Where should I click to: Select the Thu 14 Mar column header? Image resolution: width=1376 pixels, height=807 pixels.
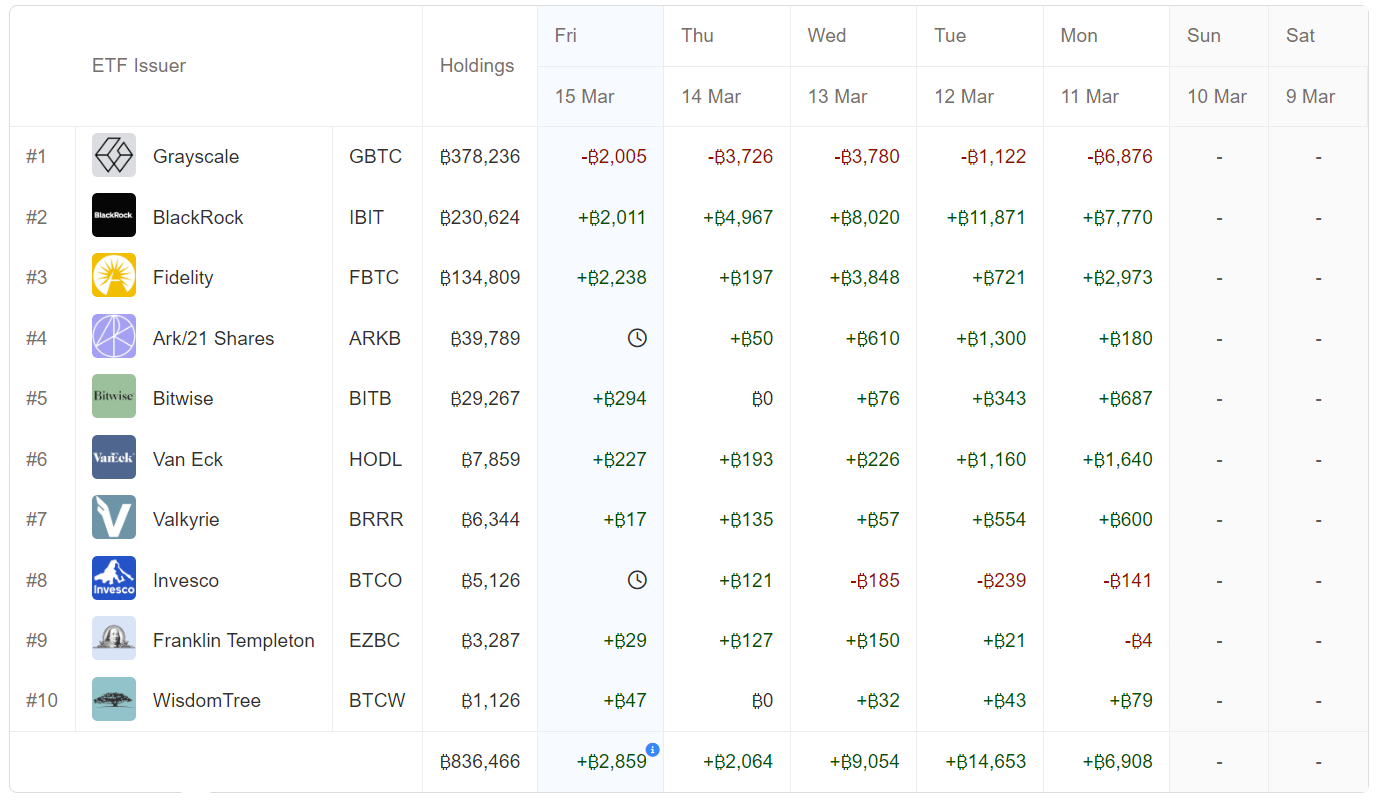tap(726, 66)
